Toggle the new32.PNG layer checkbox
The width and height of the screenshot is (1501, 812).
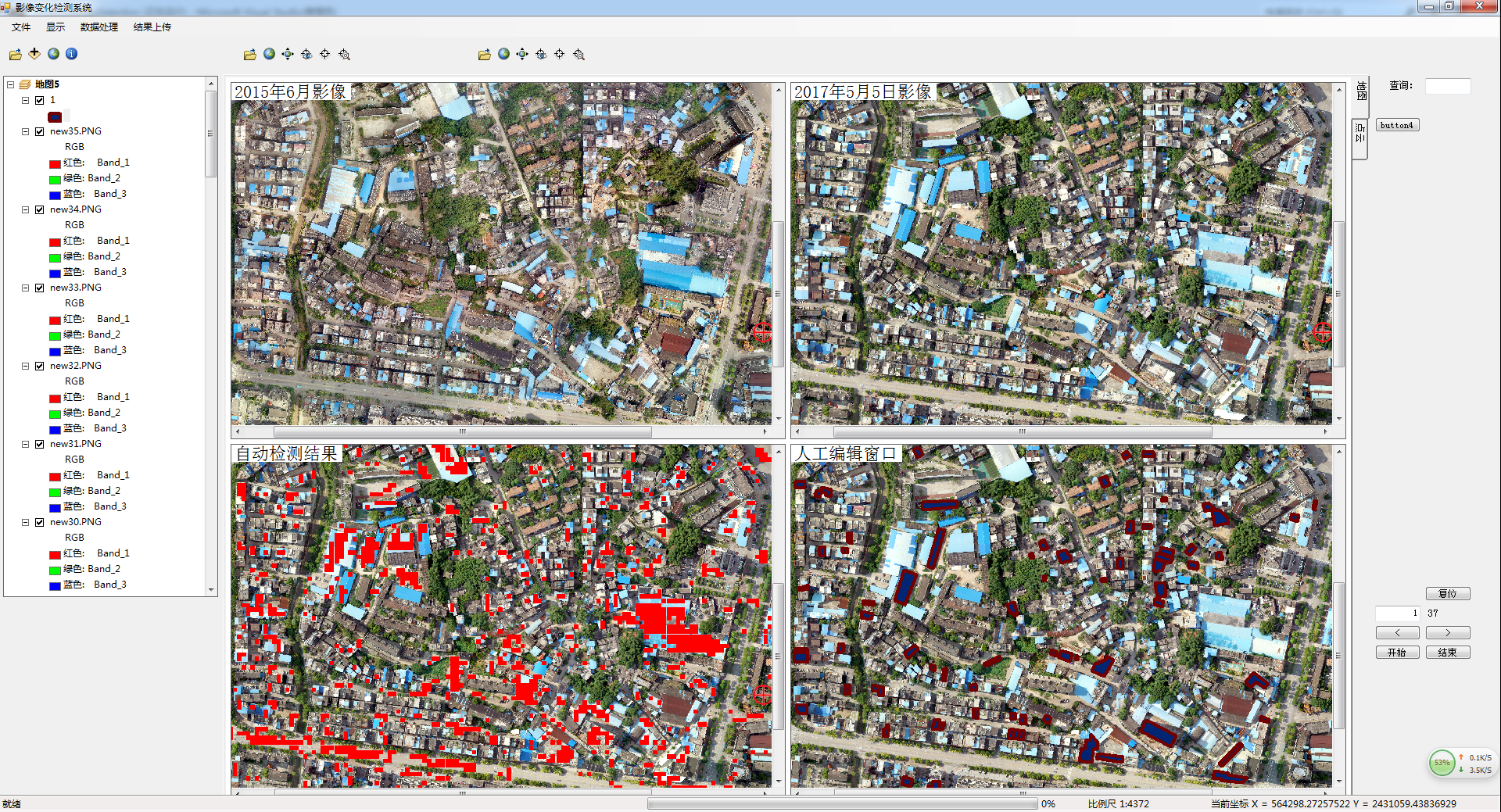tap(40, 366)
